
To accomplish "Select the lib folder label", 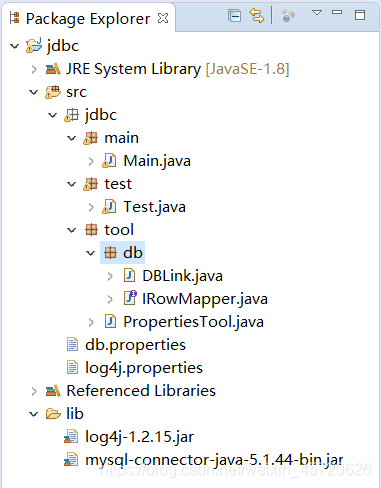I will pos(75,414).
